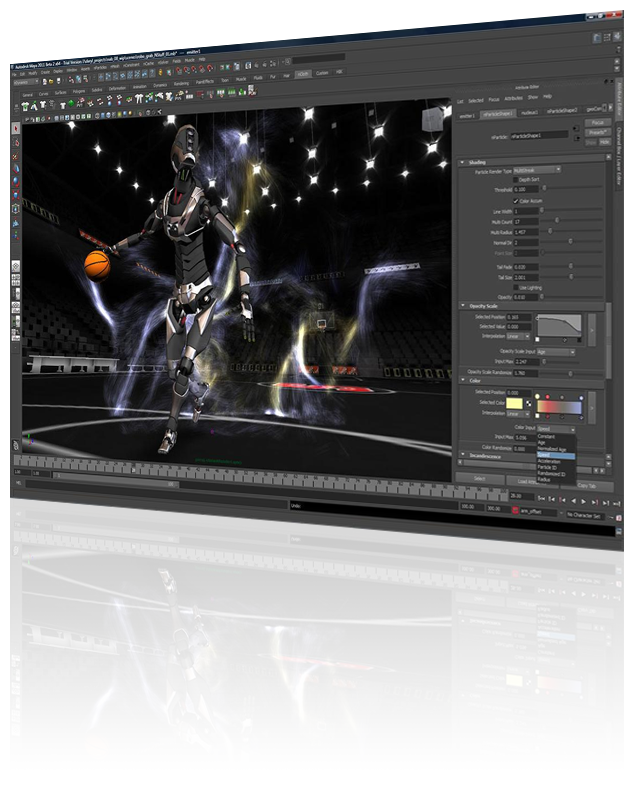The width and height of the screenshot is (634, 796).
Task: Choose Randomized ID in Color Input list
Action: 551,473
